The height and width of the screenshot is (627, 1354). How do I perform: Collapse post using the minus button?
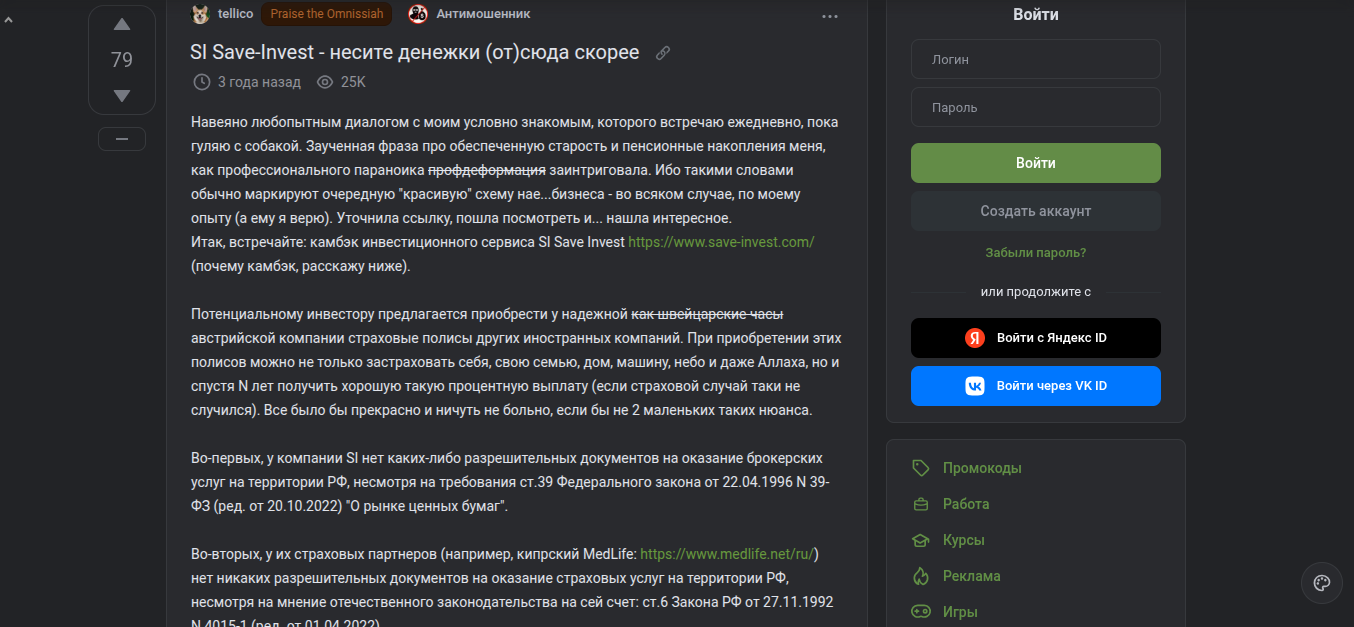pos(122,139)
